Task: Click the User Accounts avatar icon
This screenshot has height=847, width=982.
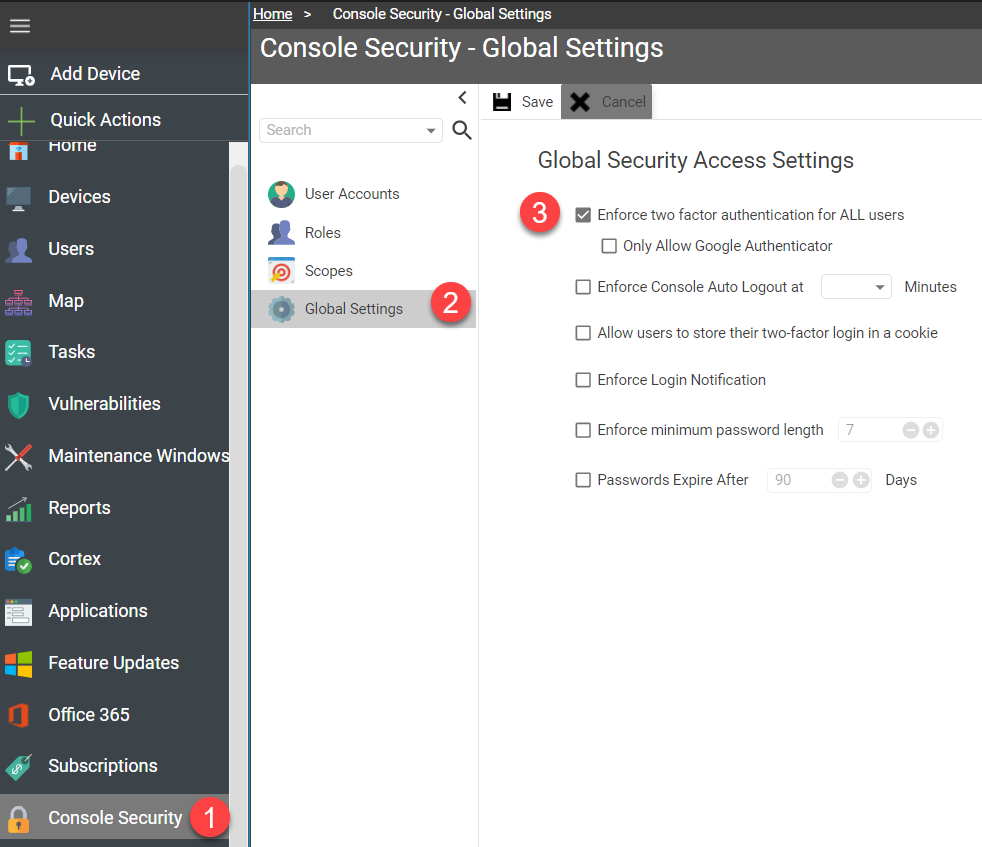Action: click(x=281, y=194)
